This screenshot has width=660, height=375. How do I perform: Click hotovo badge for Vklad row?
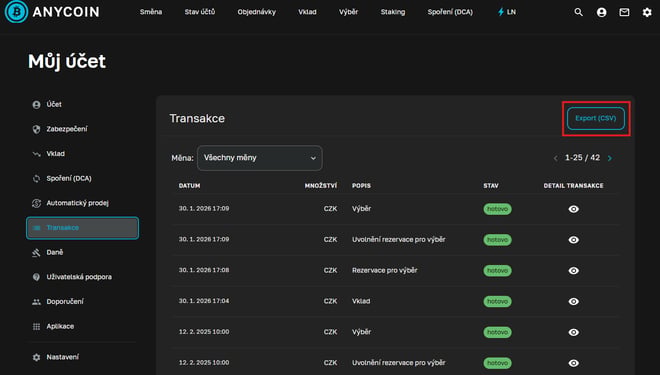pos(497,301)
